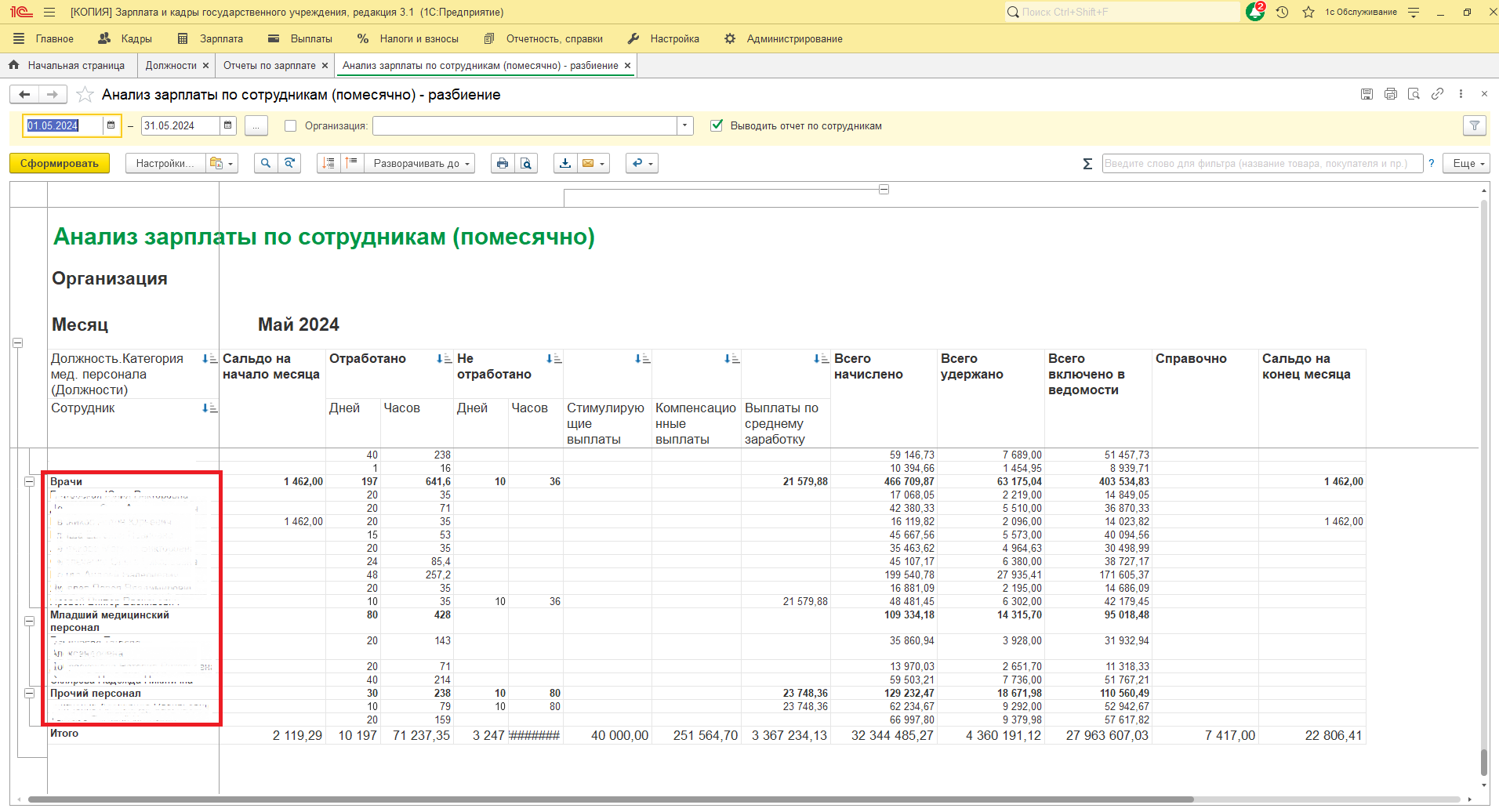Image resolution: width=1499 pixels, height=812 pixels.
Task: Add report to favorites via the star beside the title
Action: click(x=85, y=95)
